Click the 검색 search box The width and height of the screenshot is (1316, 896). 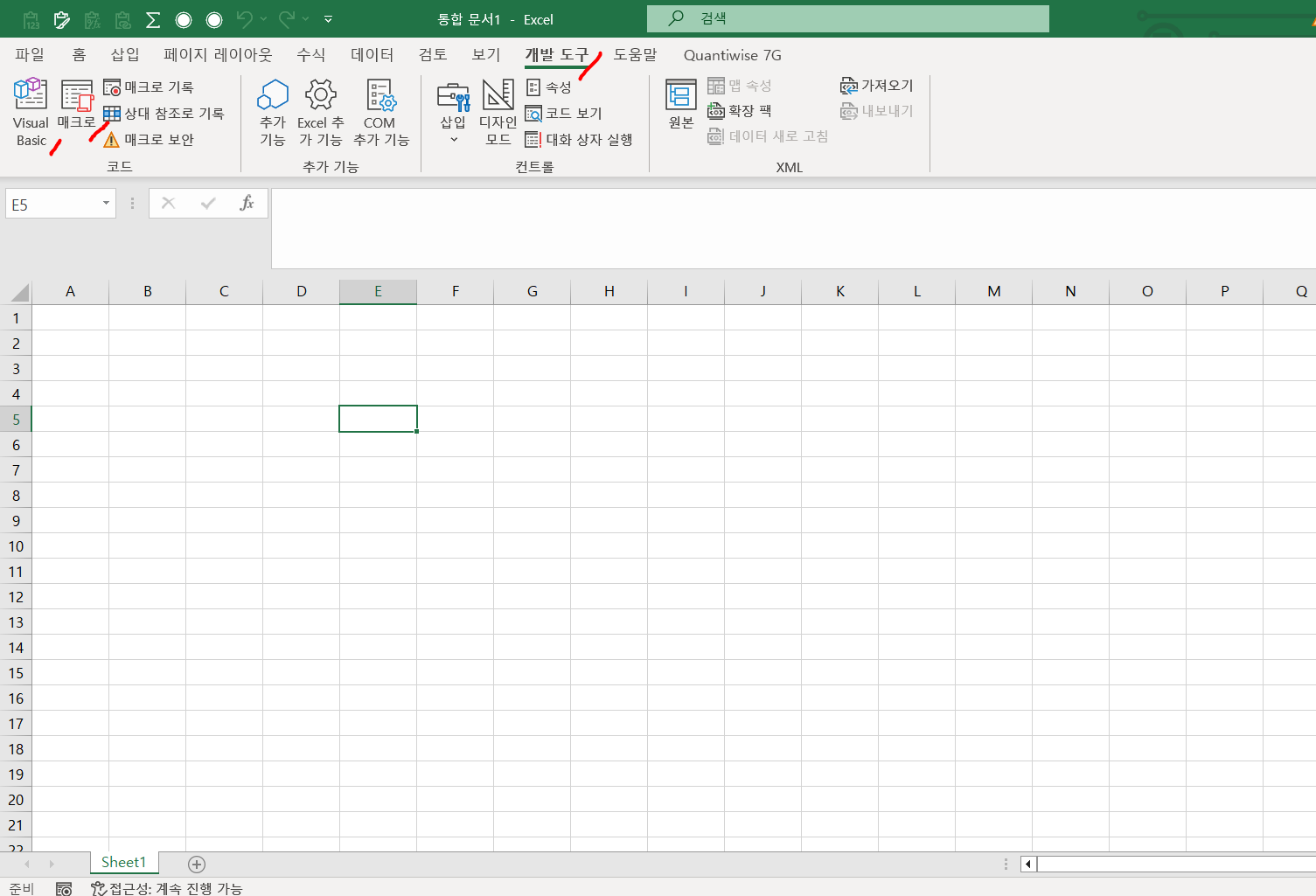[848, 18]
